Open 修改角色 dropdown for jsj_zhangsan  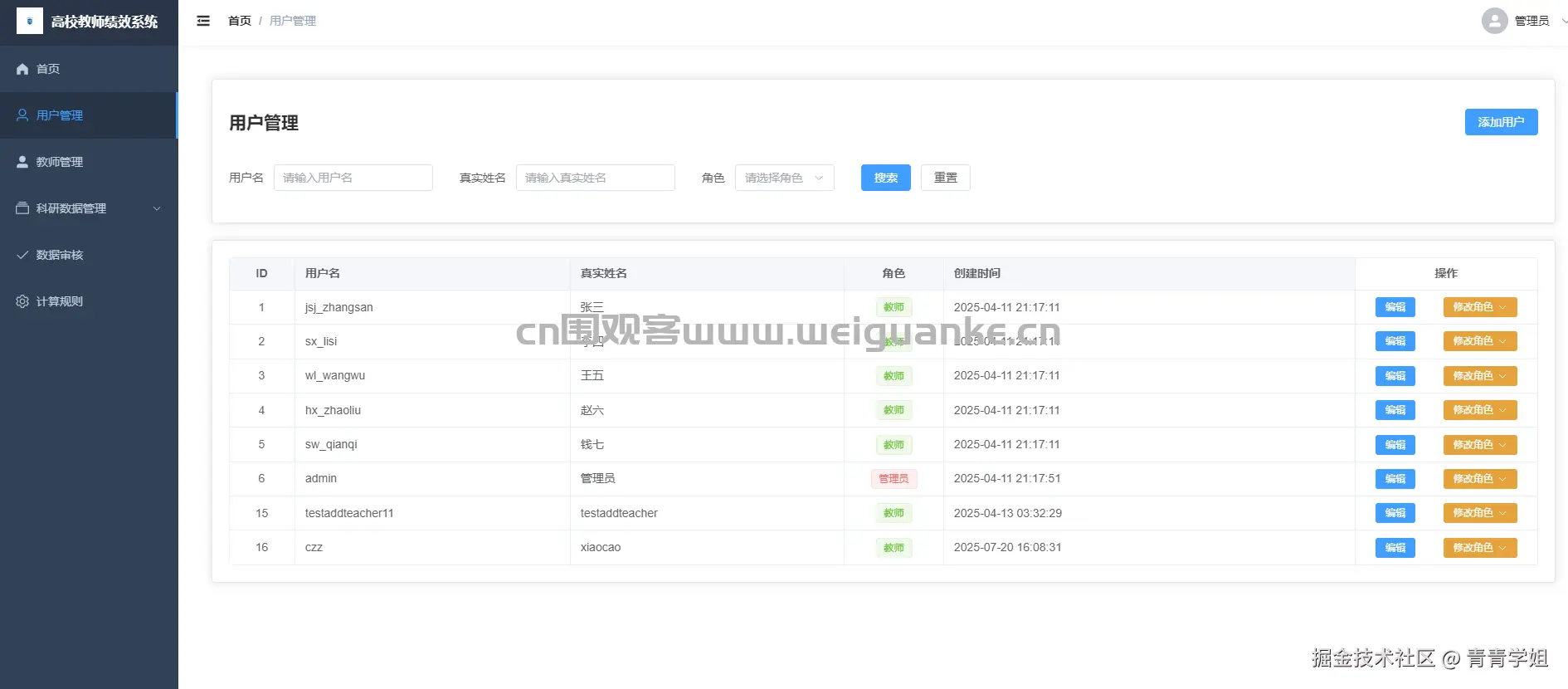click(1480, 307)
